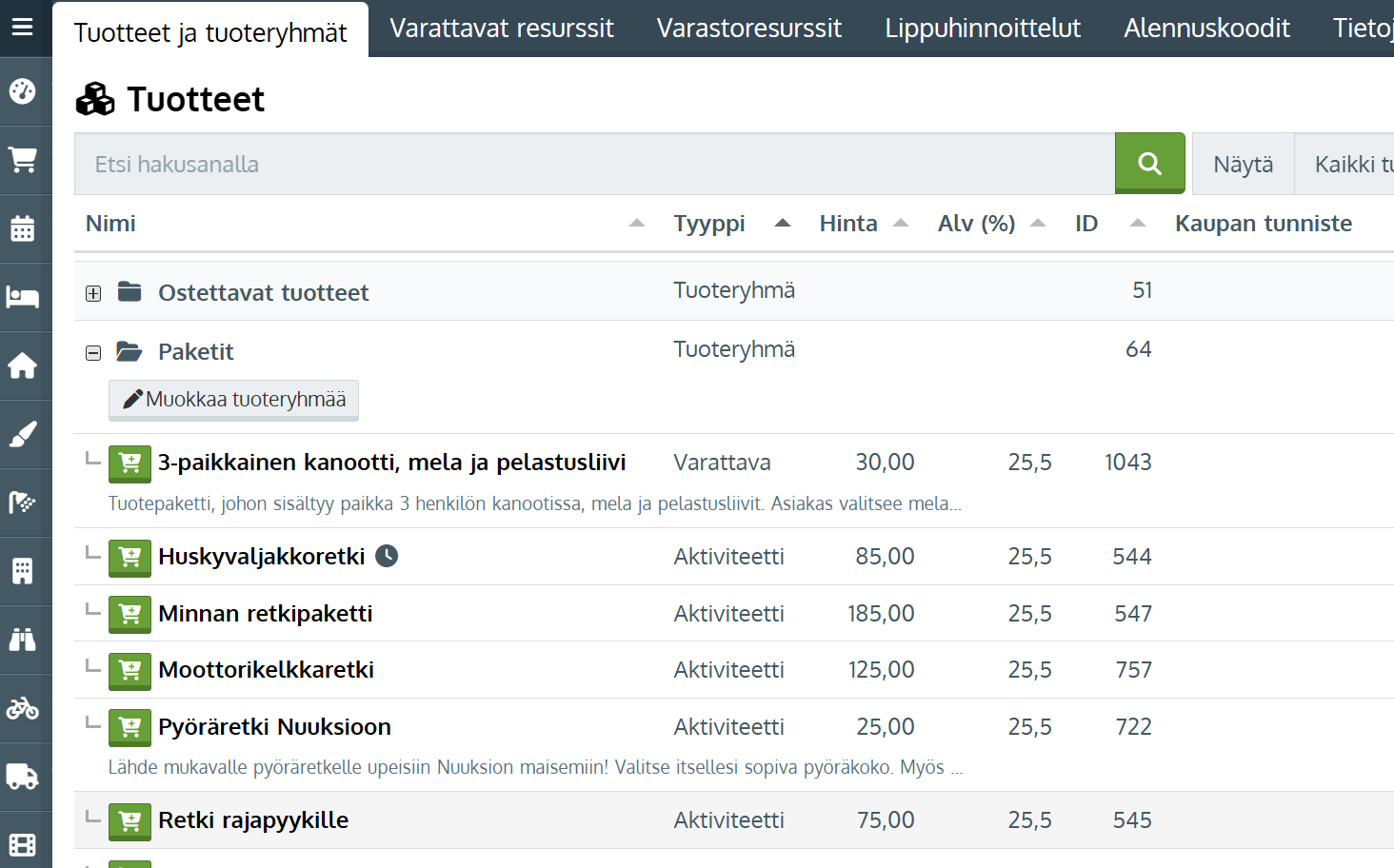Open the Ostettavat tuotteet group link
Viewport: 1394px width, 868px height.
pyautogui.click(x=264, y=293)
